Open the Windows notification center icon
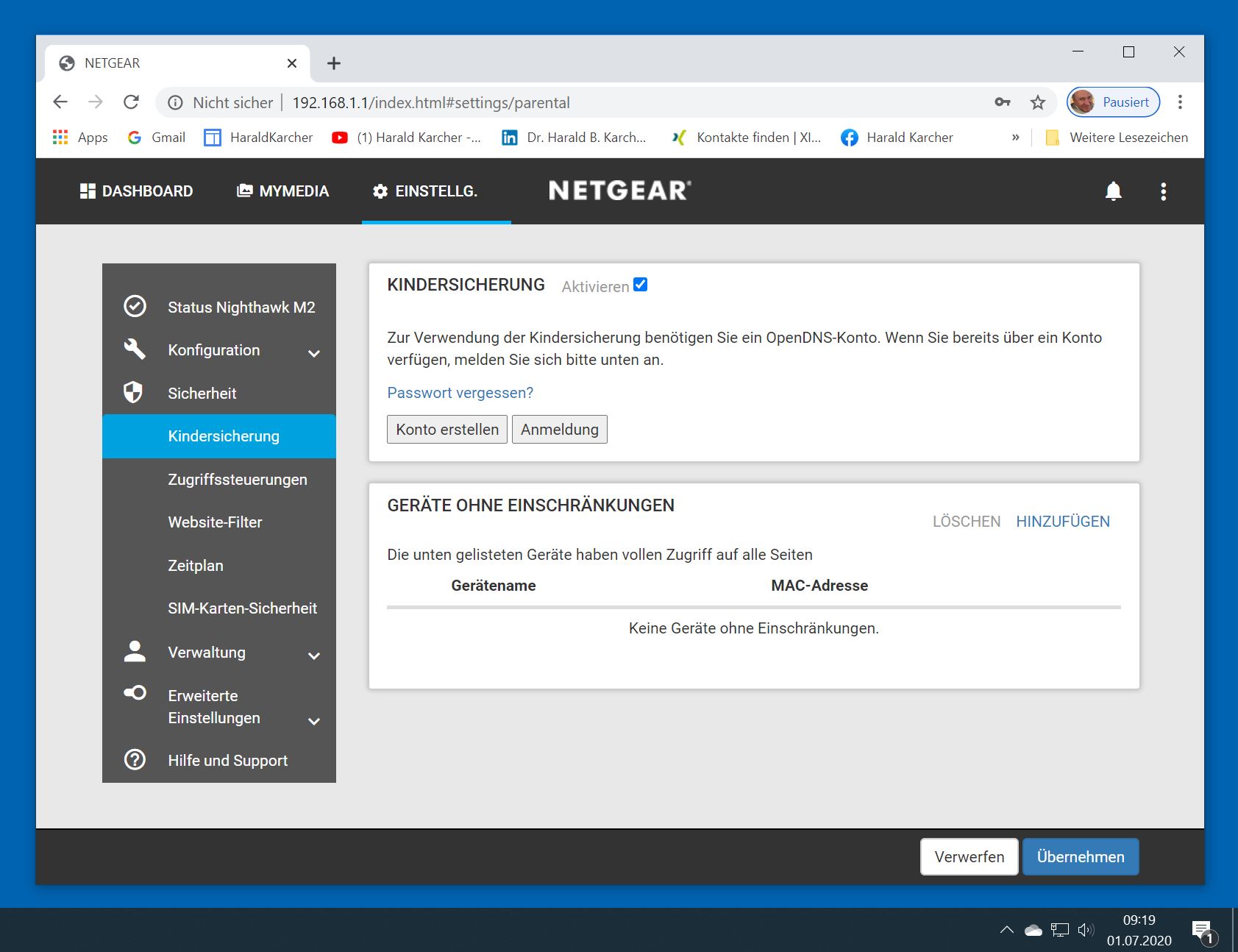Viewport: 1238px width, 952px height. 1202,931
